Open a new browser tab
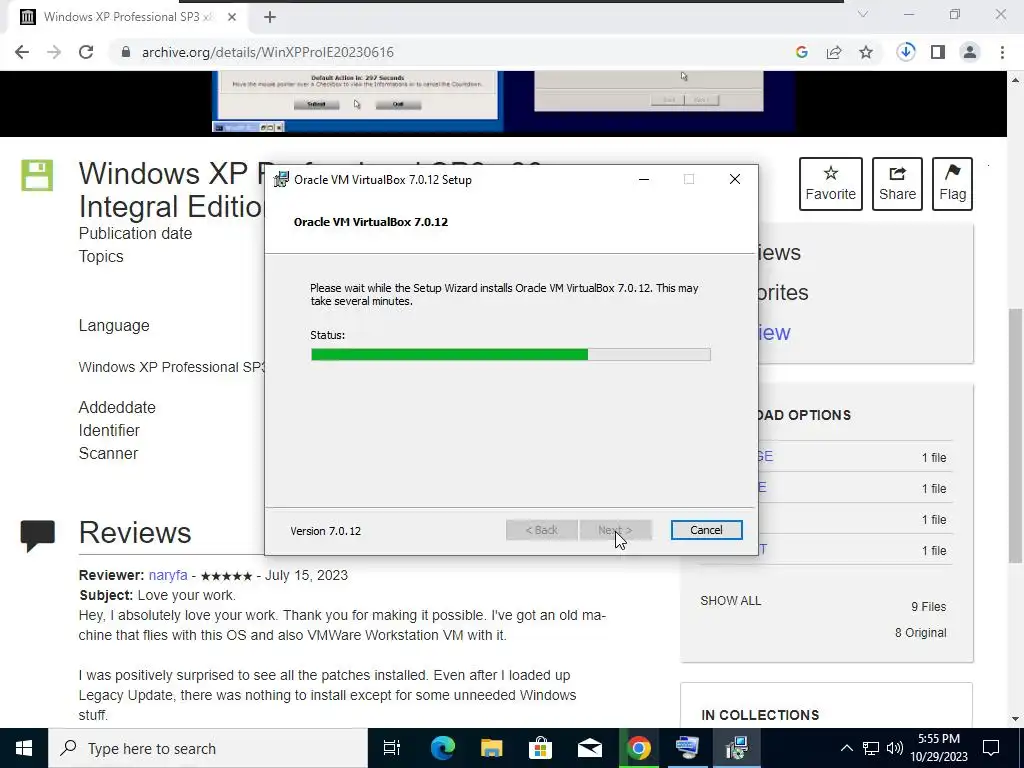This screenshot has height=768, width=1024. pos(270,17)
